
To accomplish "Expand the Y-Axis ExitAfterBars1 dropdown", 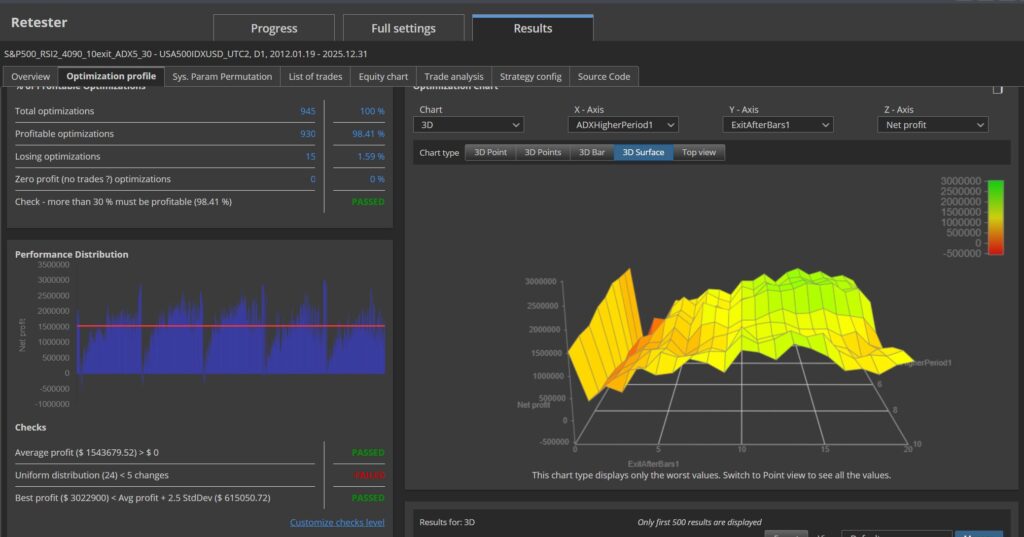I will [x=778, y=125].
